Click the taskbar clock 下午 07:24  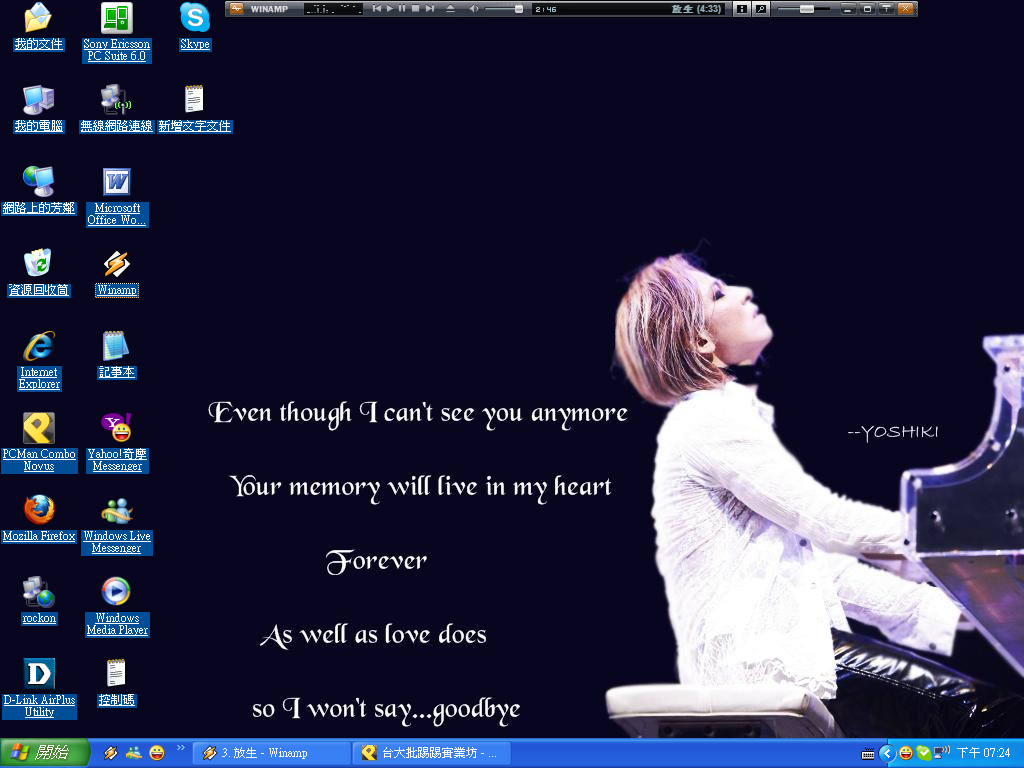[x=983, y=753]
